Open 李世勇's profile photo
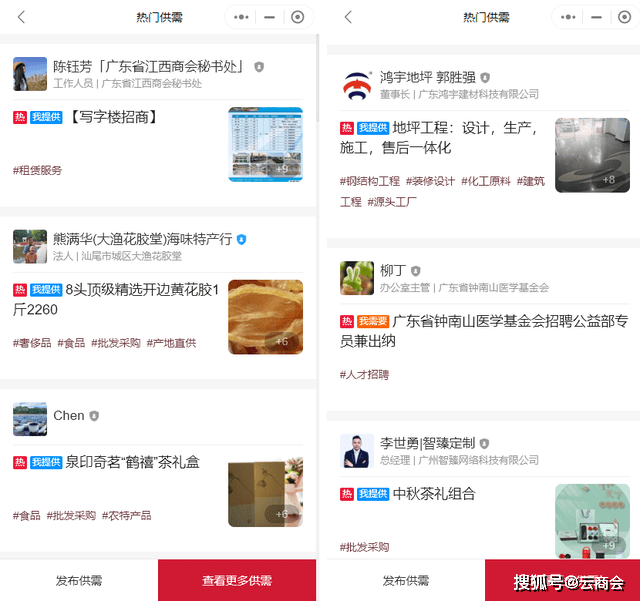 coord(356,450)
